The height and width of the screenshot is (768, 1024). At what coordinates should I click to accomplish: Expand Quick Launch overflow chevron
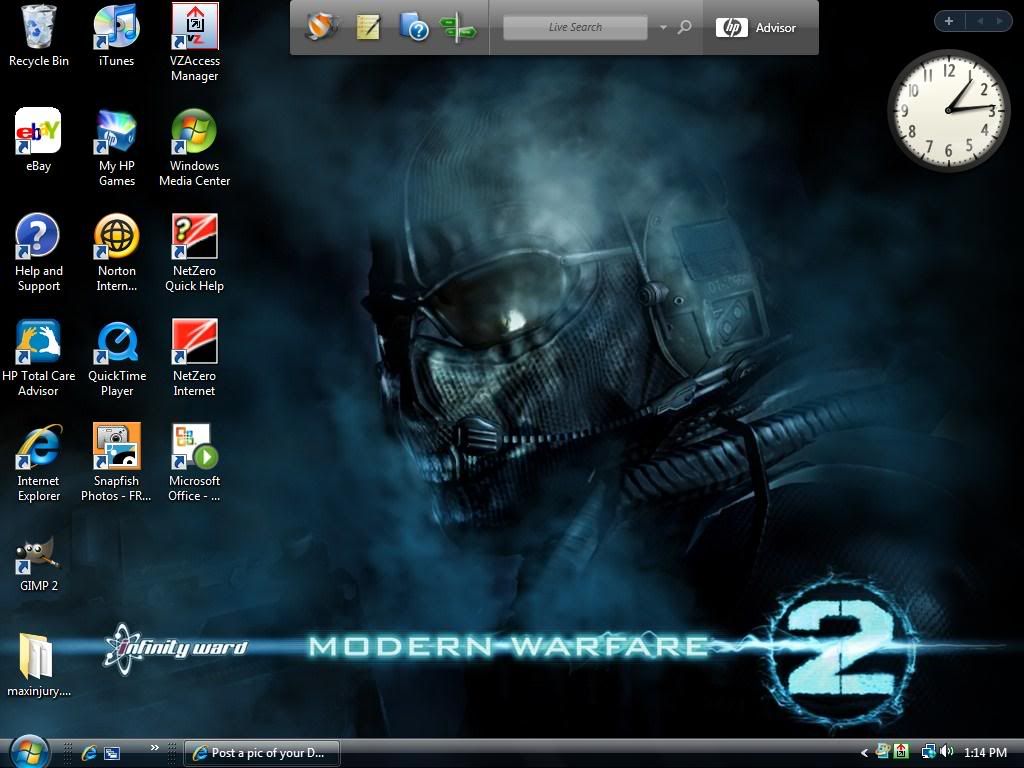point(155,748)
